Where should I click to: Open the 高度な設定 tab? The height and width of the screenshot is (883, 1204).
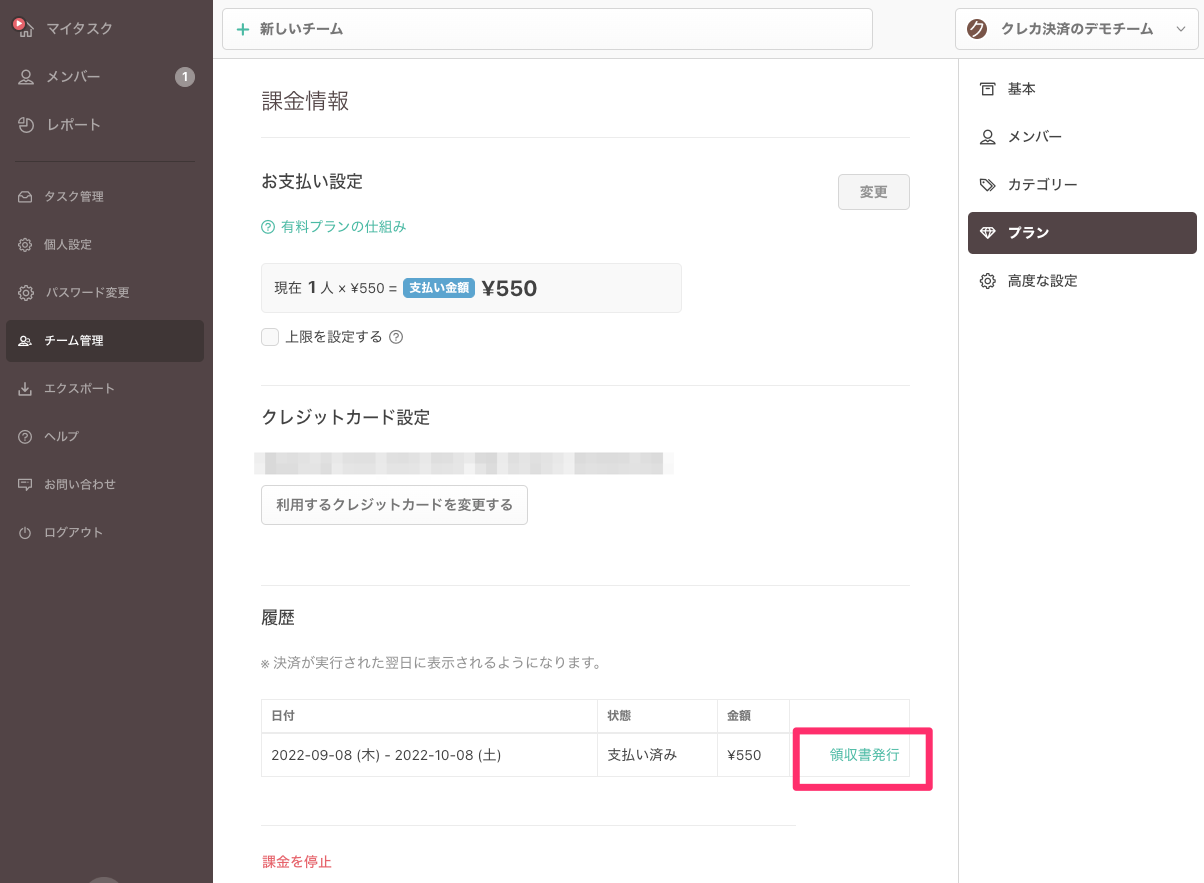coord(1042,281)
